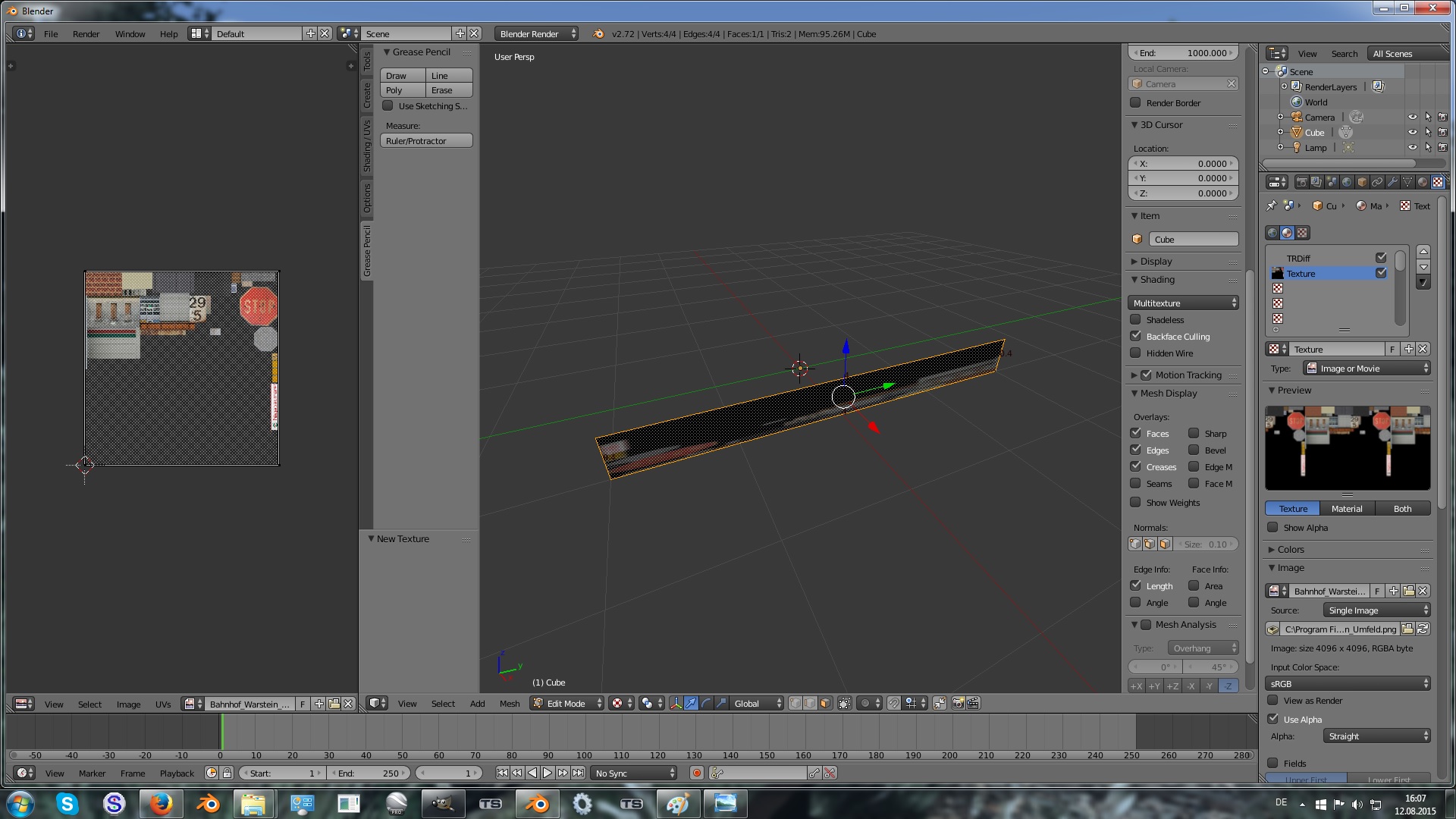Click the OpenGL render camera icon

958,703
